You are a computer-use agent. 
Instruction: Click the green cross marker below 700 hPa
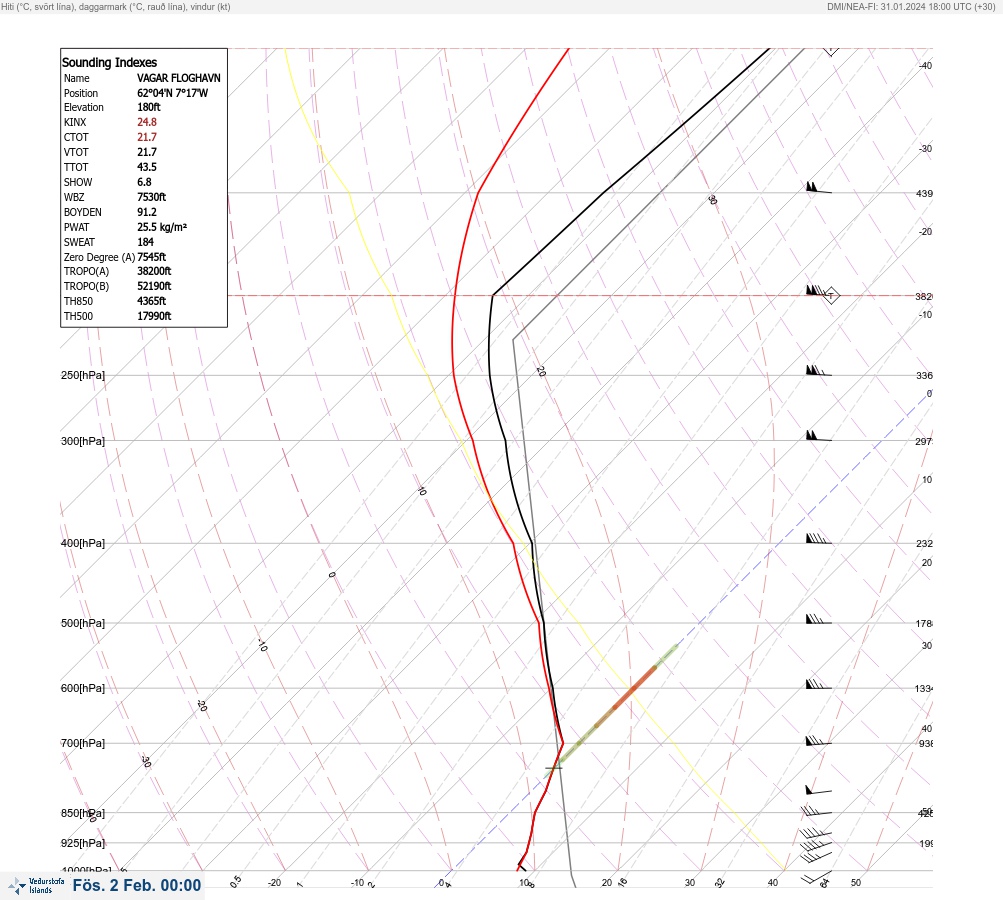pos(554,767)
